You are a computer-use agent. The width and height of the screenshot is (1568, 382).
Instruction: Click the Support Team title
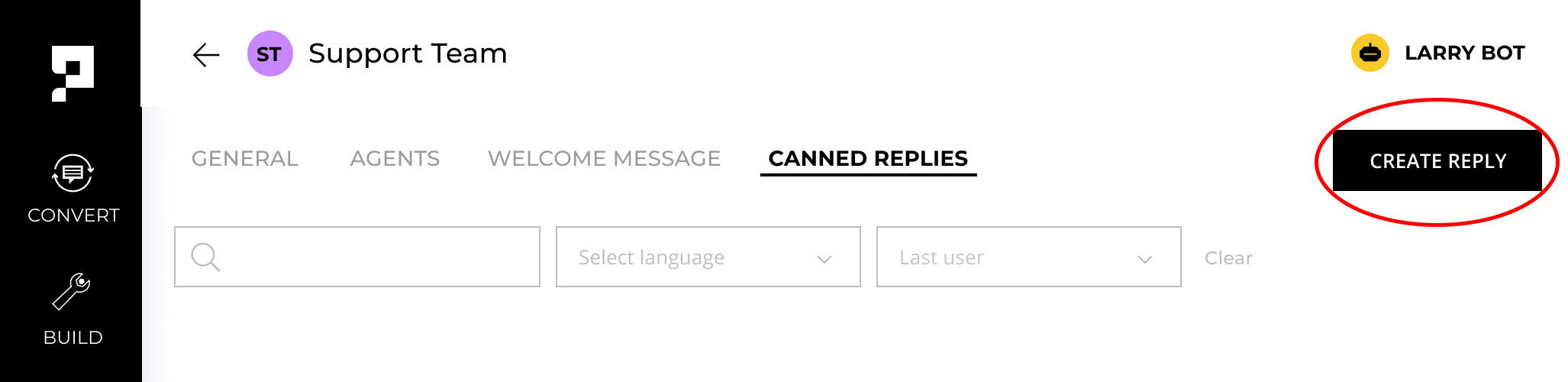(408, 54)
